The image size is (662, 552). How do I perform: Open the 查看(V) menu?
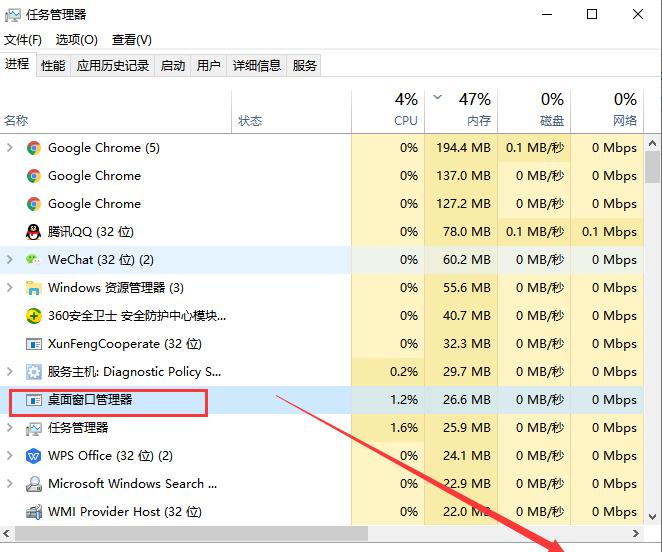pyautogui.click(x=131, y=40)
